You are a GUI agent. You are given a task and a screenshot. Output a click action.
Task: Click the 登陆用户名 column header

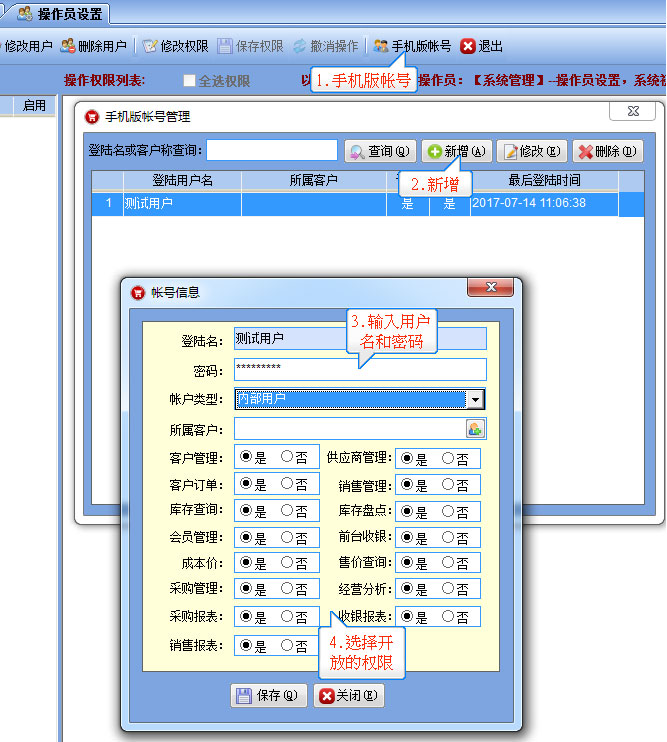coord(182,180)
